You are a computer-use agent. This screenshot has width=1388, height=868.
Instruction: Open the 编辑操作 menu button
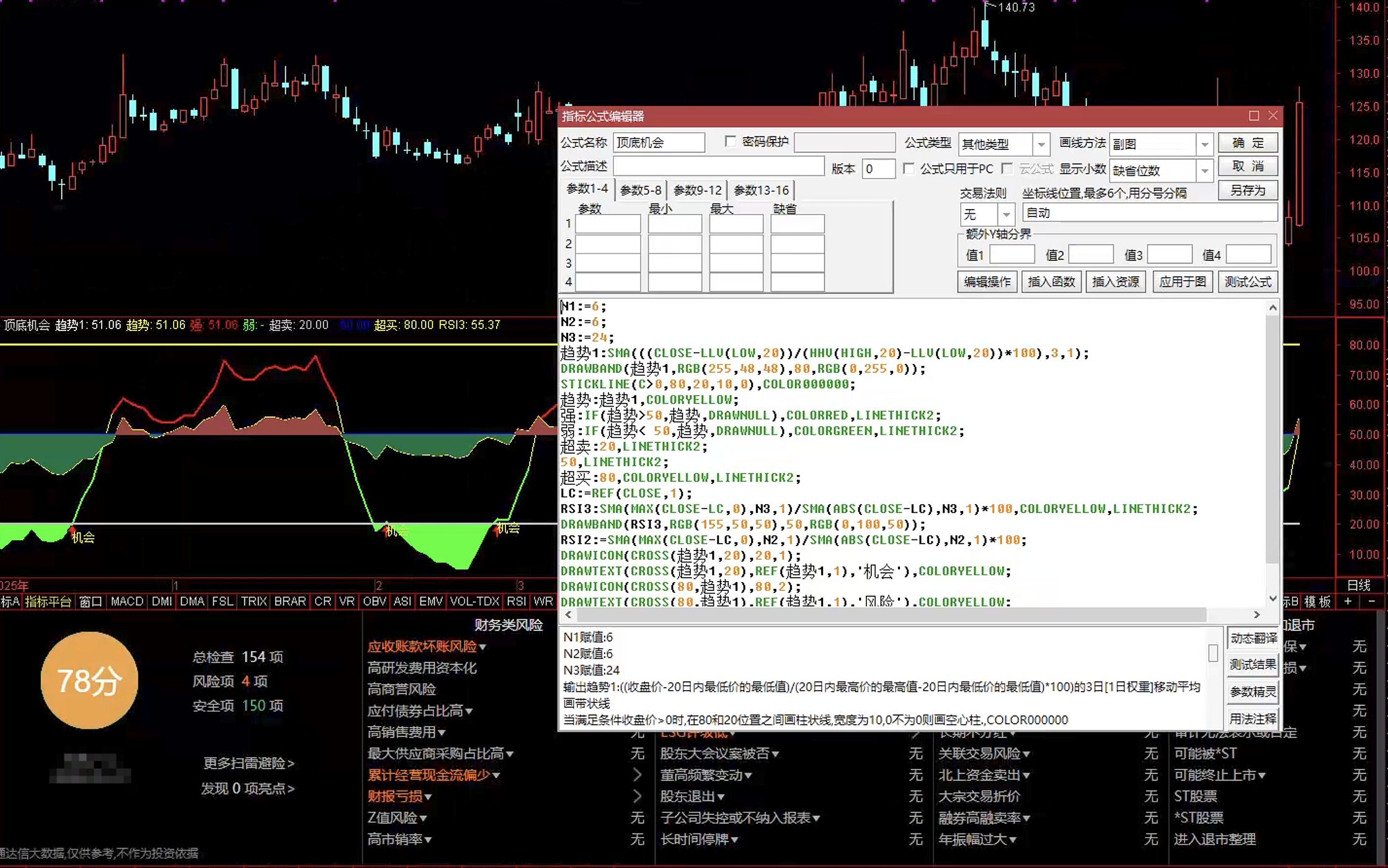(x=987, y=282)
